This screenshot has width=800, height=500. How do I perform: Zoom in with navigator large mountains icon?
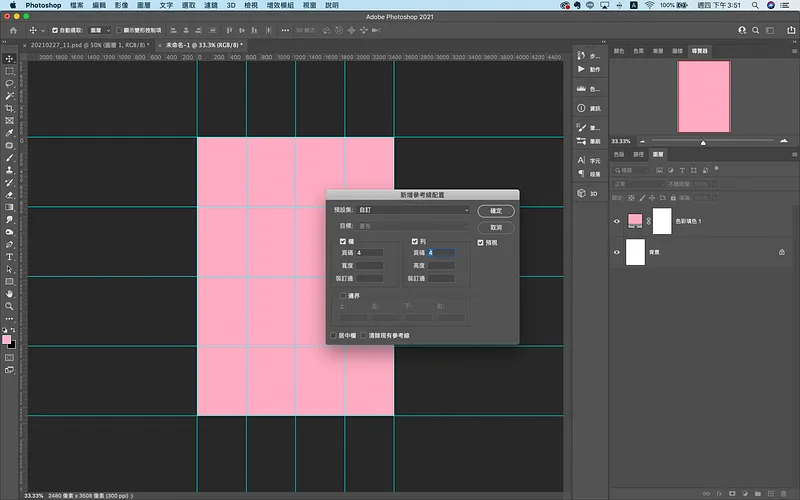tap(784, 141)
